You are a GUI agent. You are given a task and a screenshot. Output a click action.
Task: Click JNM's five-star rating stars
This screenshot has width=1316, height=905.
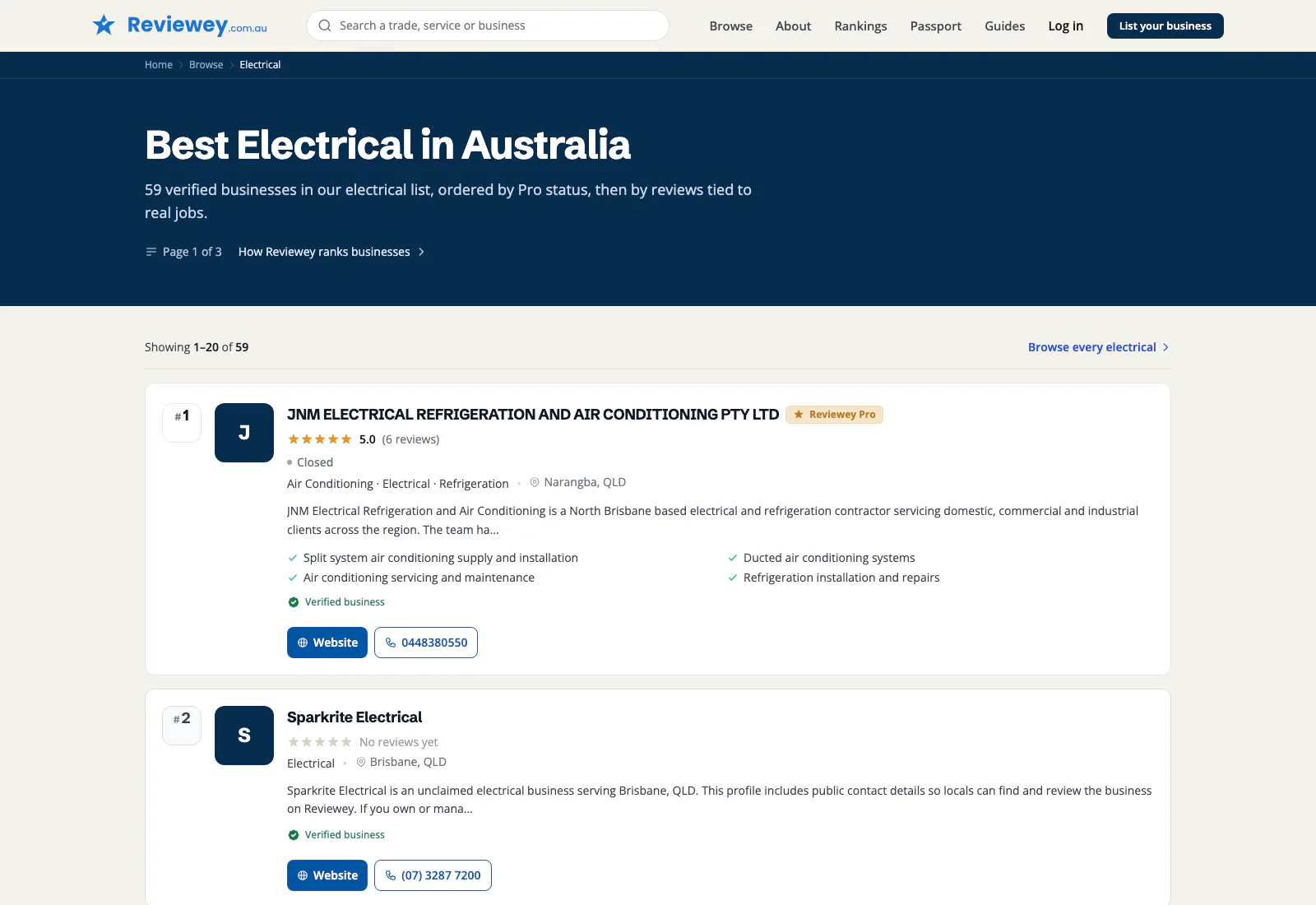point(320,439)
